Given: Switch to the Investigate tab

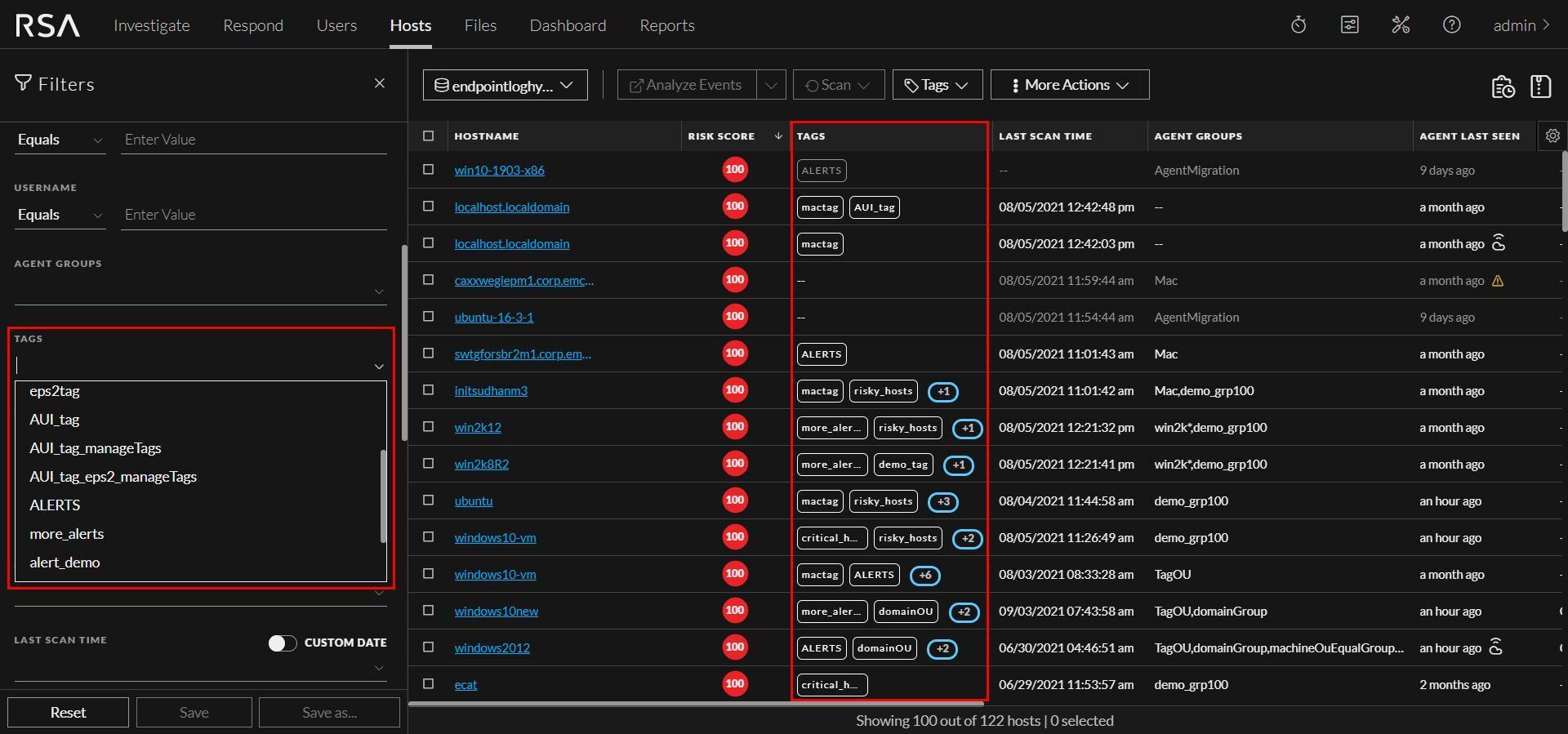Looking at the screenshot, I should coord(152,25).
